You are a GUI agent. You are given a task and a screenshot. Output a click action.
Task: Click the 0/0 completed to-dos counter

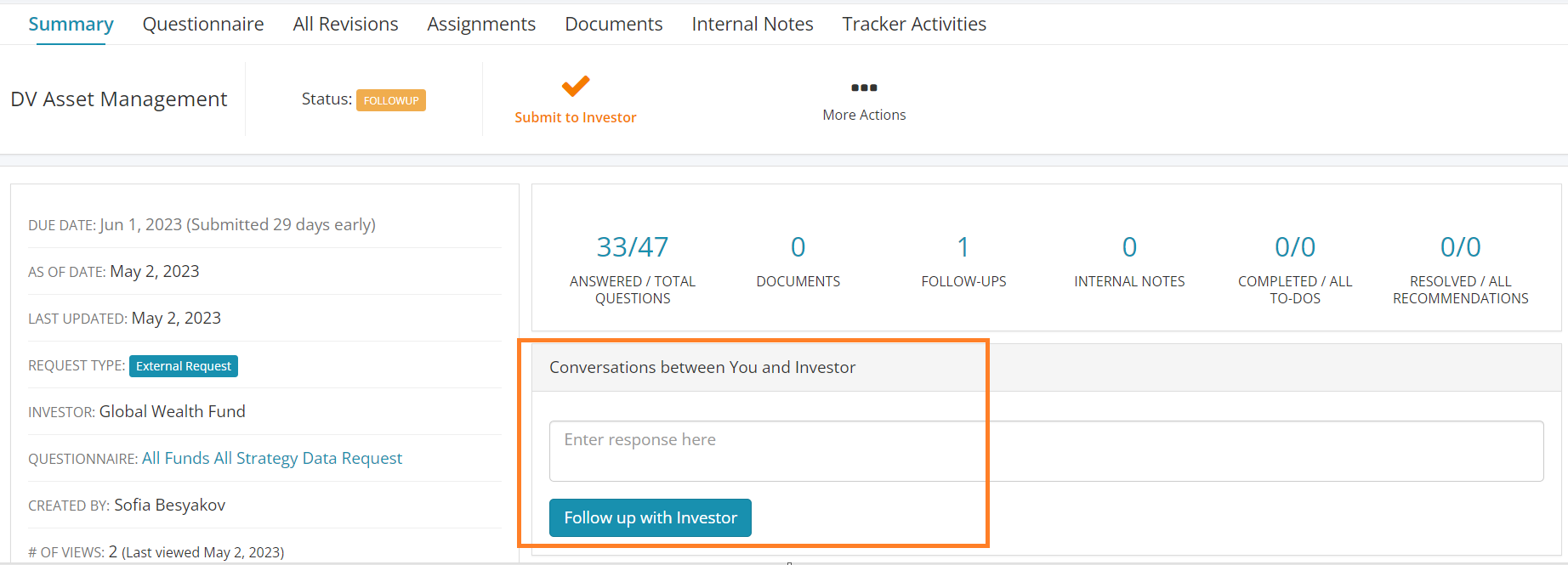(1295, 247)
